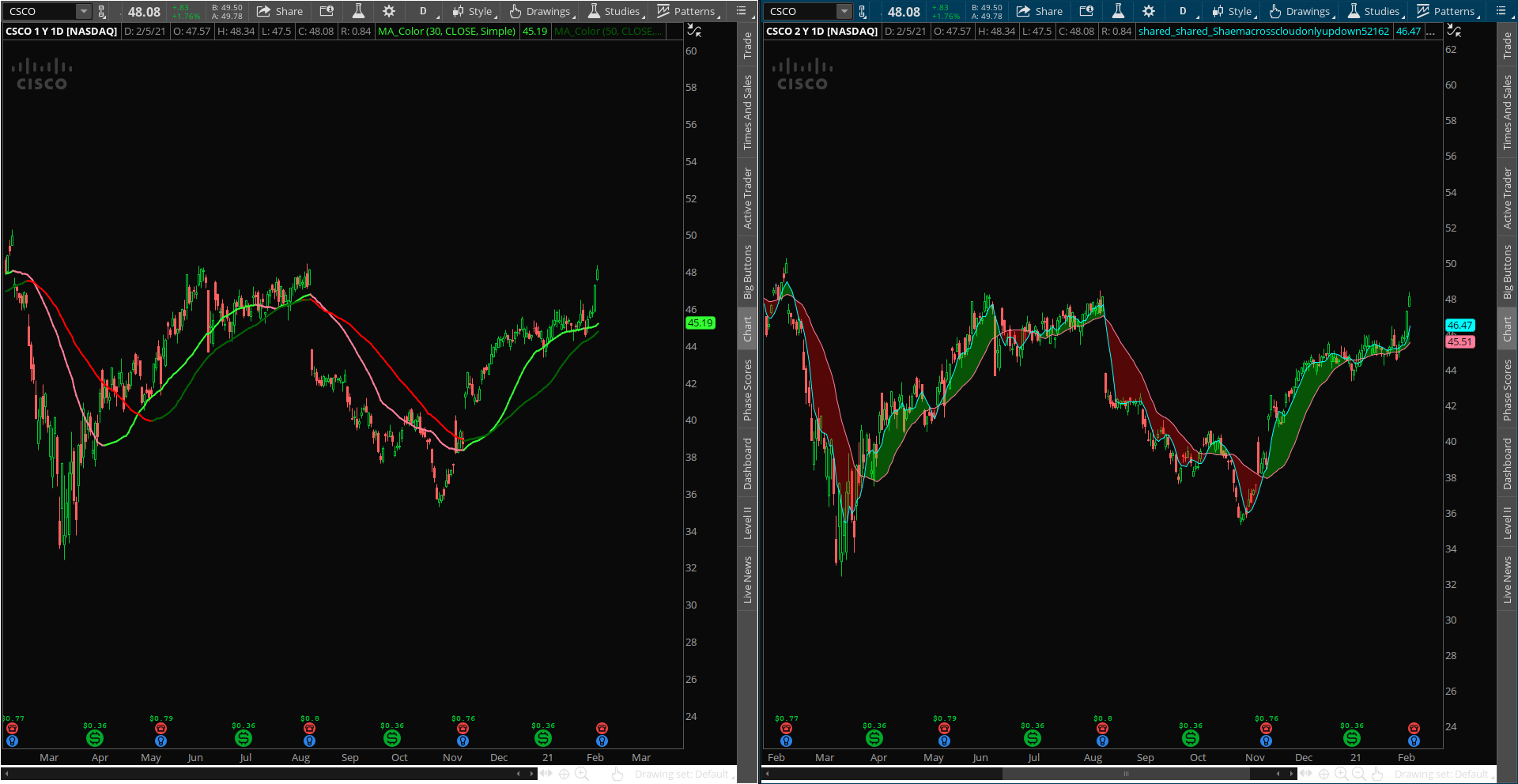Click the $0.8 earnings phone icon, right chart
Screen dimensions: 1518x784
click(1103, 729)
